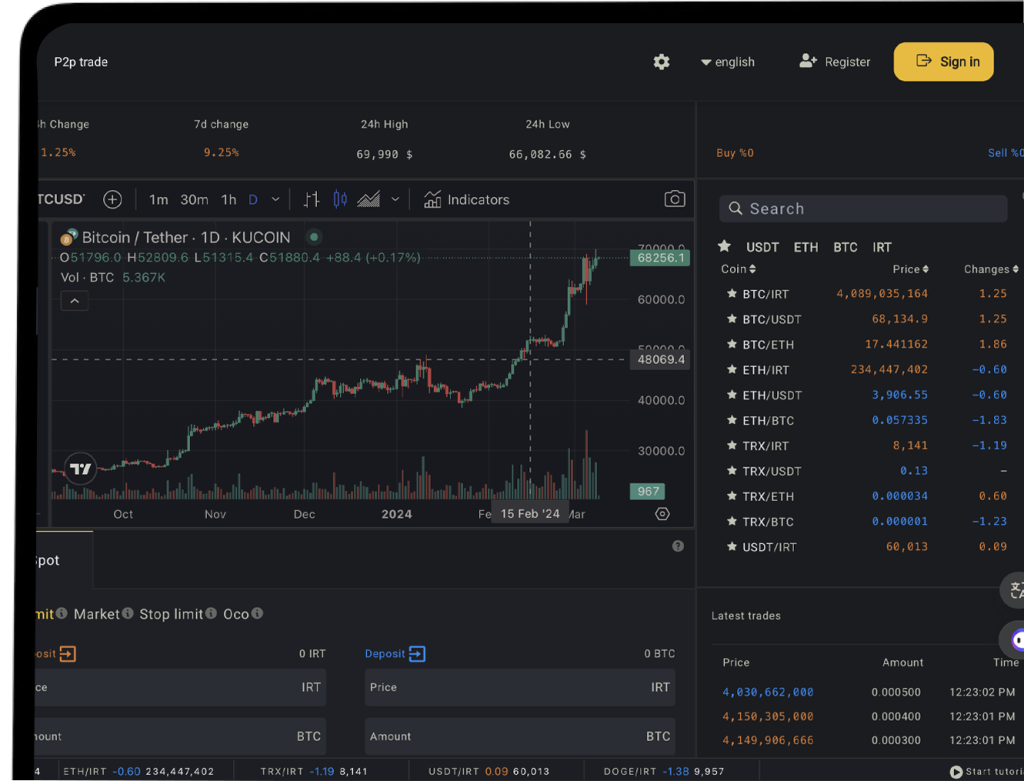Click the blue Deposit icon for BTC
Screen dimensions: 1024x781
click(417, 654)
